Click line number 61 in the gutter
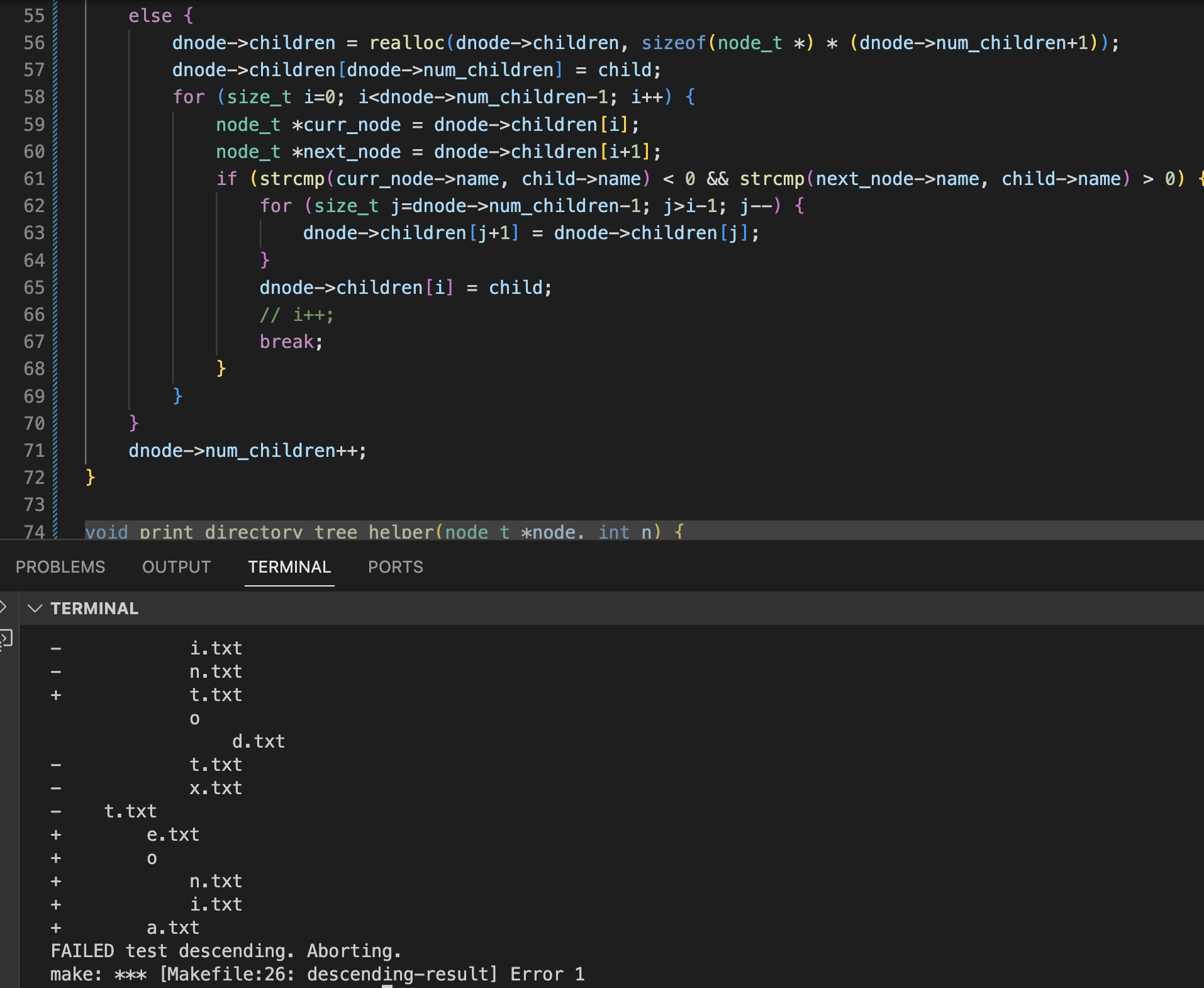The image size is (1204, 988). click(34, 179)
